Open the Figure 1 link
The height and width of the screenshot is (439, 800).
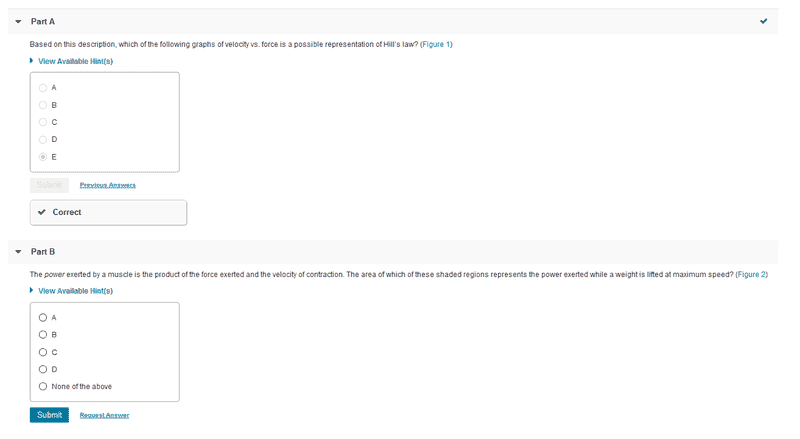(437, 44)
